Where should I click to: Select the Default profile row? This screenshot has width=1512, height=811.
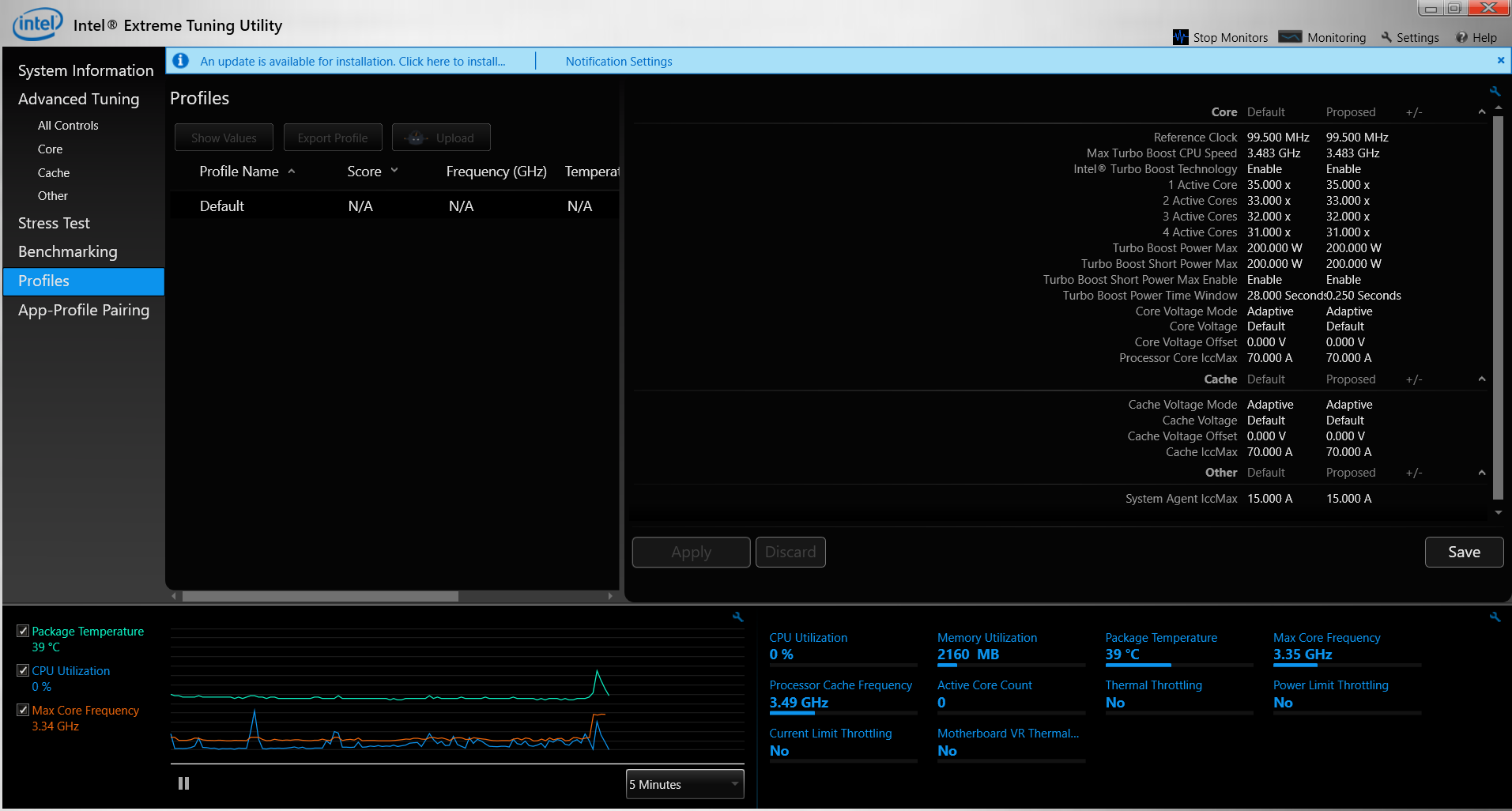pyautogui.click(x=394, y=206)
